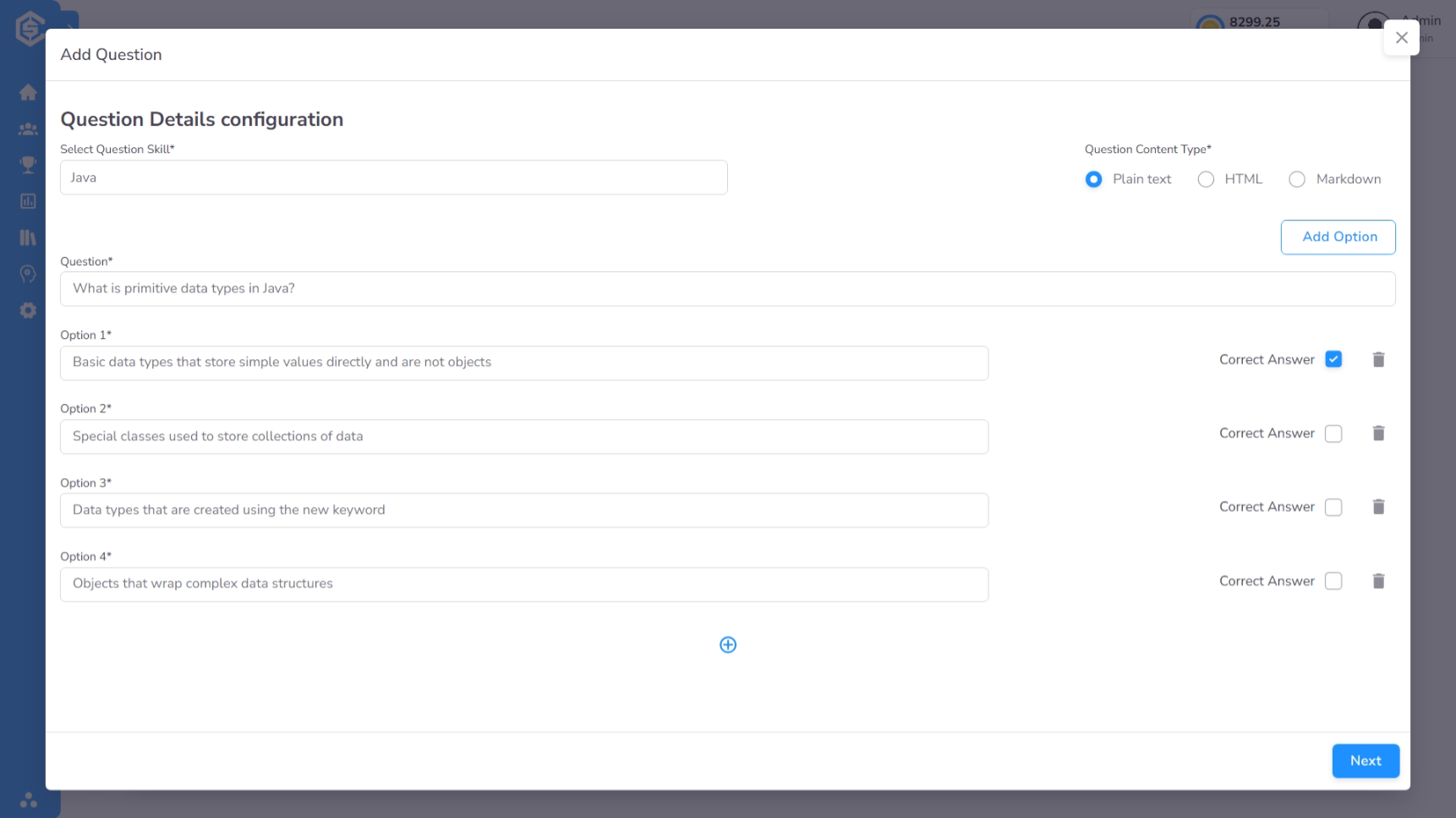Viewport: 1456px width, 818px height.
Task: Open the Library section from the sidebar
Action: click(x=28, y=237)
